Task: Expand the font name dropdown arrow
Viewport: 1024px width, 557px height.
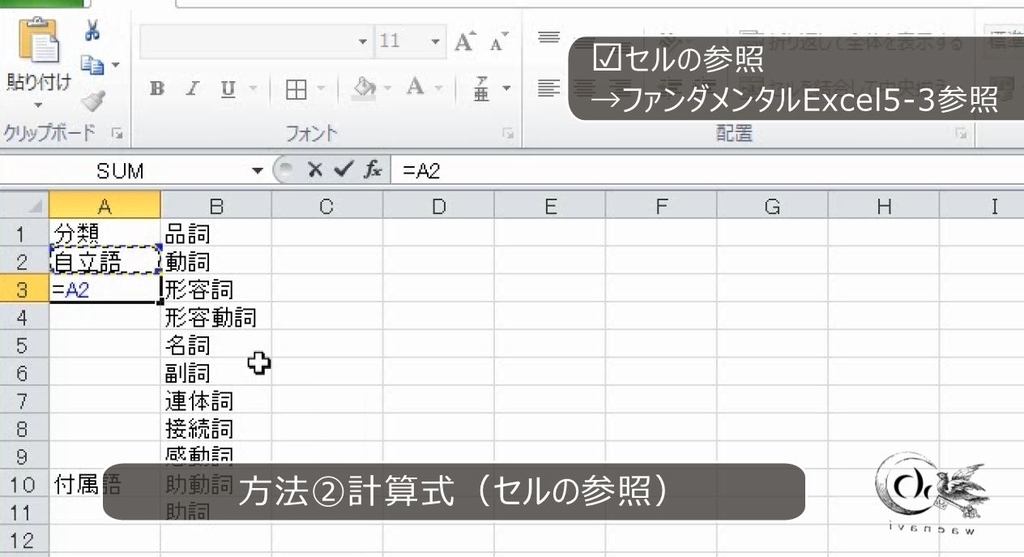Action: pyautogui.click(x=363, y=42)
